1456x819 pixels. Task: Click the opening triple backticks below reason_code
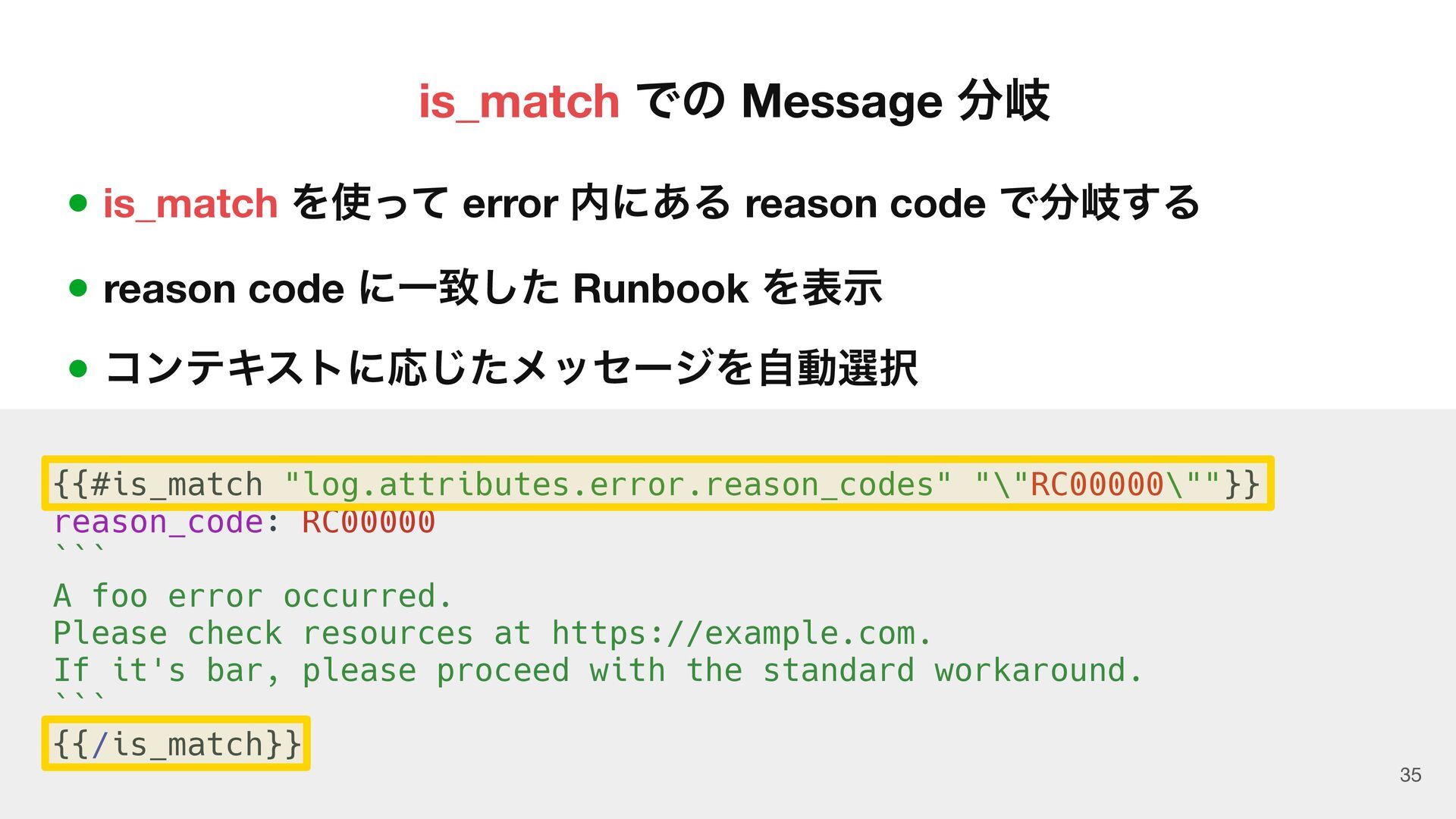coord(79,551)
